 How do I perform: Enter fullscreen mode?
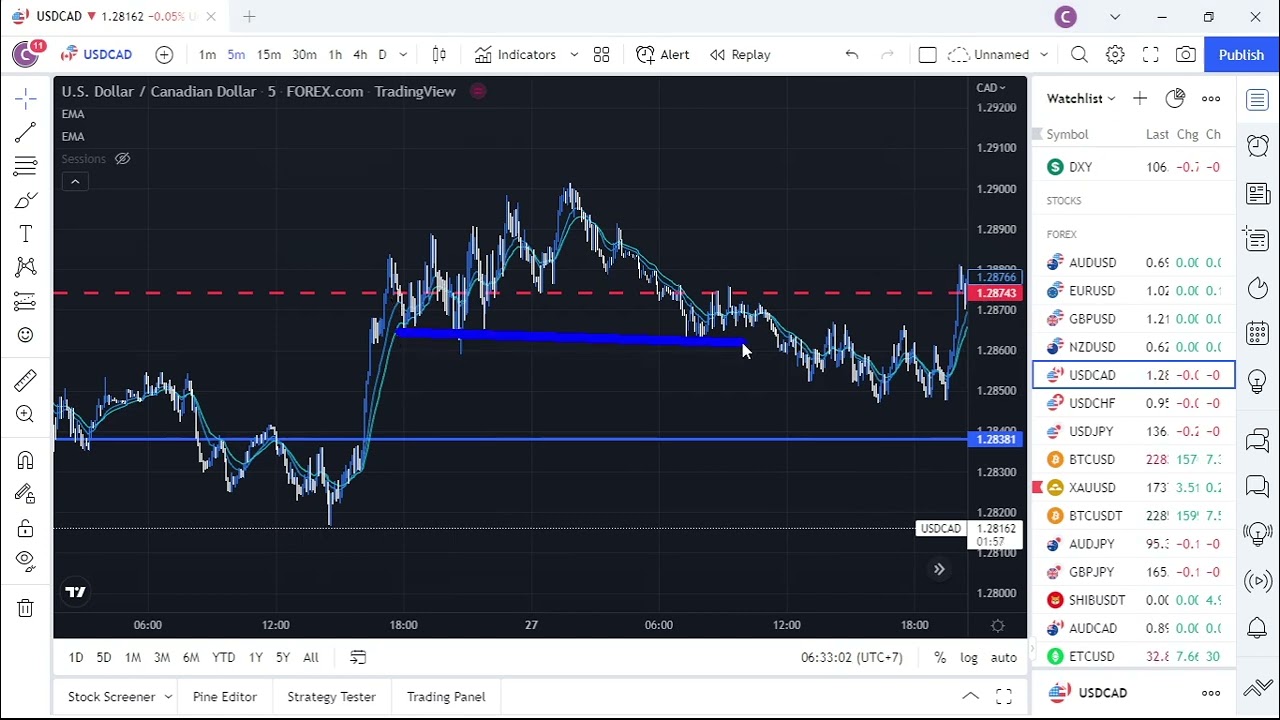[x=1151, y=55]
